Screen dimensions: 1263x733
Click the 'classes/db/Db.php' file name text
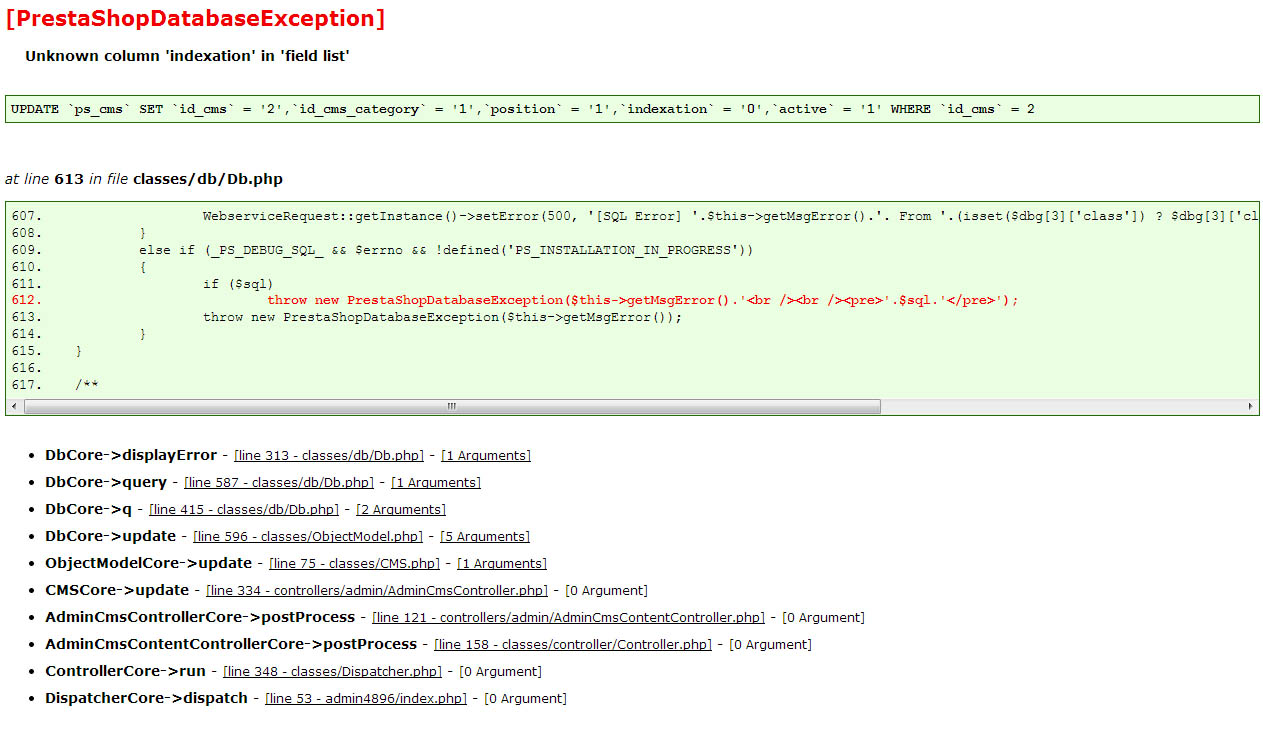point(208,179)
